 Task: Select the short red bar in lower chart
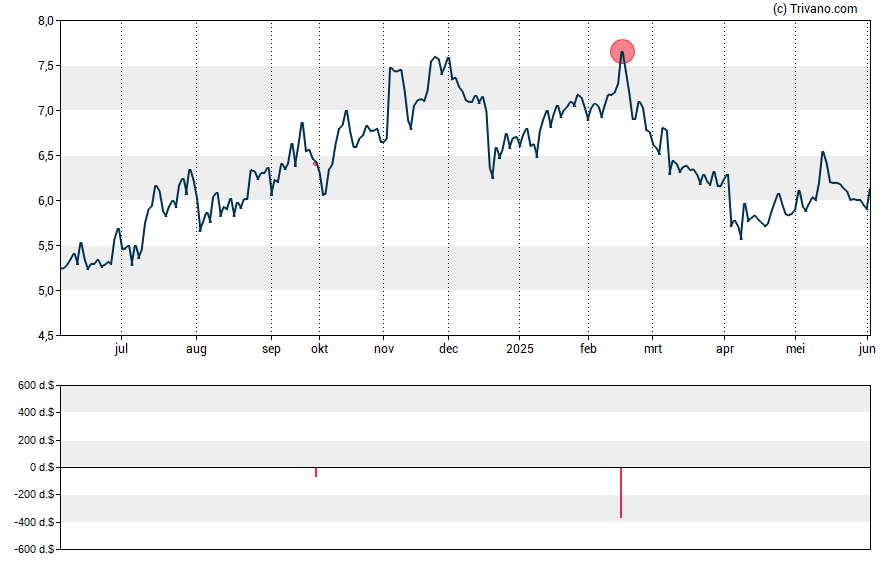(x=315, y=472)
